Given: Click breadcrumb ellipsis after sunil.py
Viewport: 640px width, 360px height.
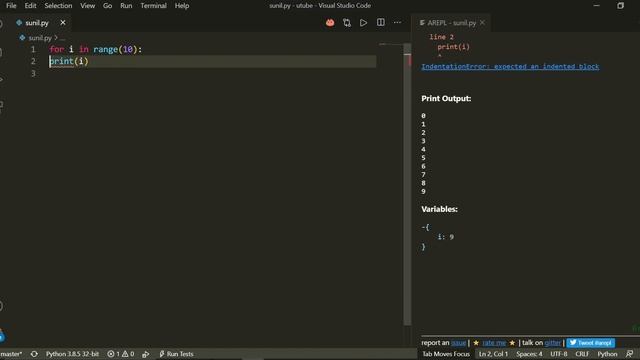Looking at the screenshot, I should coord(62,38).
